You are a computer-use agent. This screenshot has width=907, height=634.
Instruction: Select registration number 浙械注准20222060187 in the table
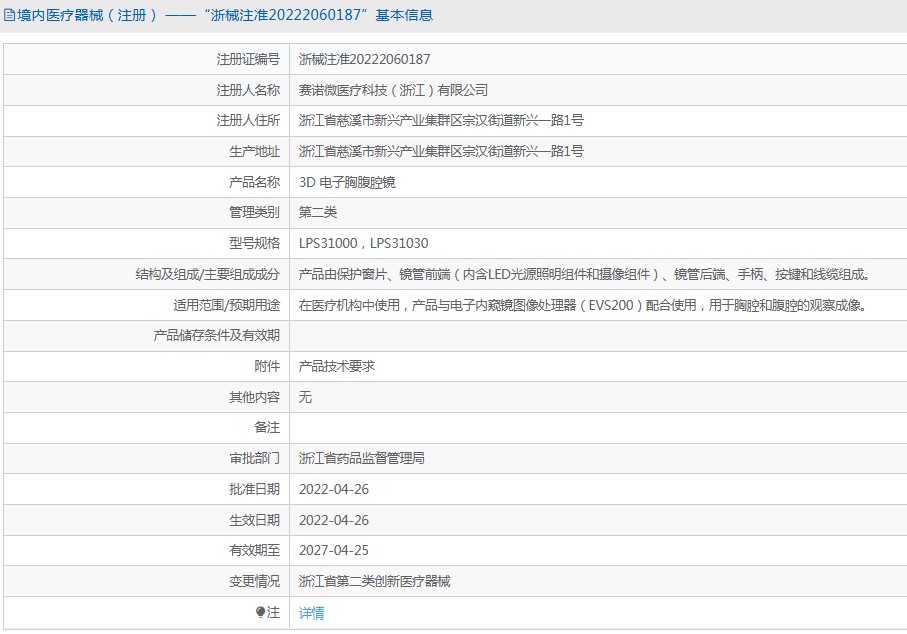point(365,60)
